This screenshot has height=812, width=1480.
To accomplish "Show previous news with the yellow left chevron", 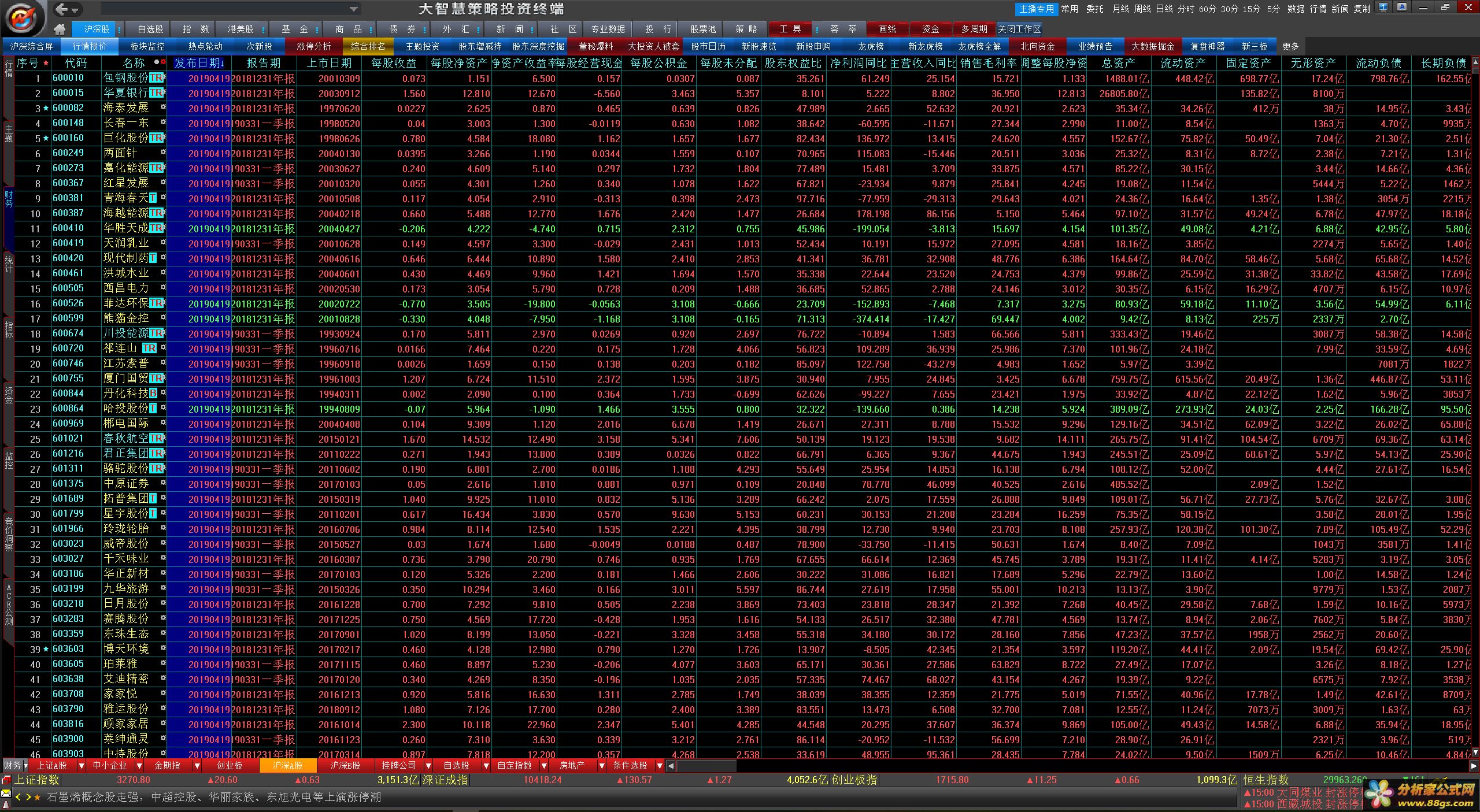I will (x=18, y=798).
